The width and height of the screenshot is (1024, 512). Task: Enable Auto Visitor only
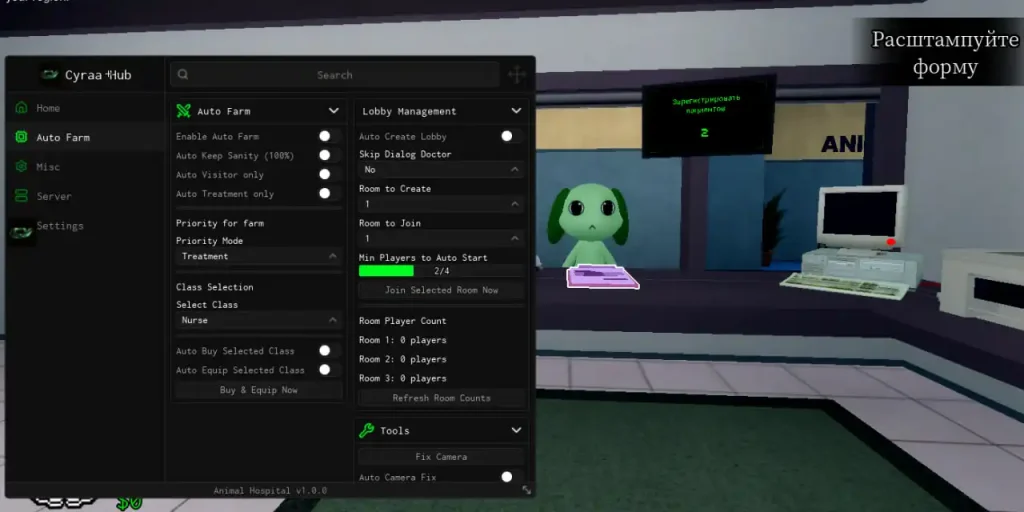tap(329, 174)
